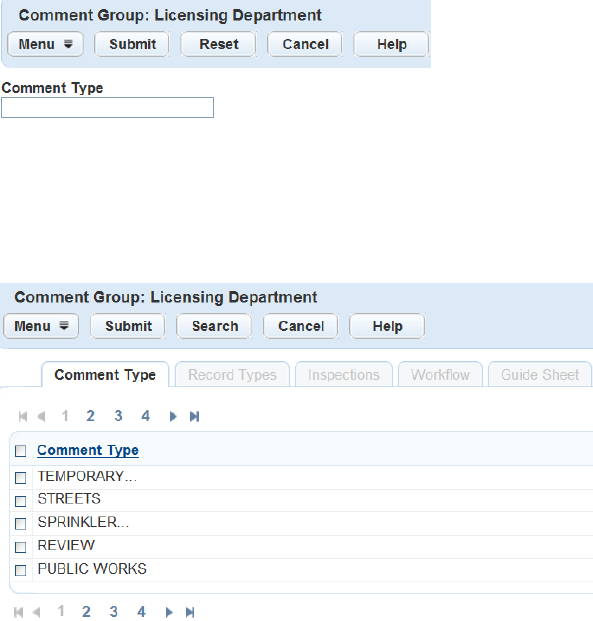Go to first page using bottom pager icon

pyautogui.click(x=19, y=612)
